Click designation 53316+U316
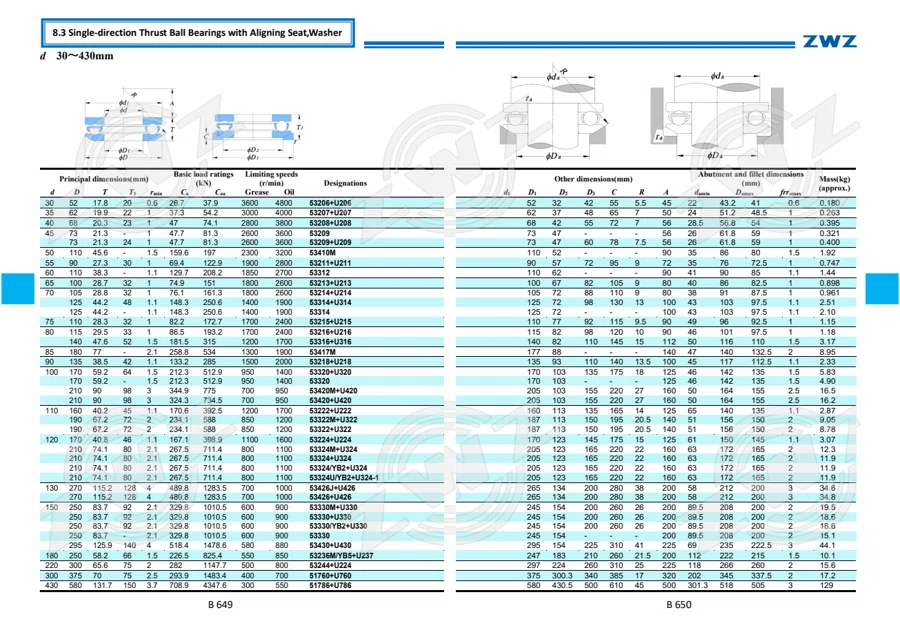Image resolution: width=900 pixels, height=637 pixels. 330,342
